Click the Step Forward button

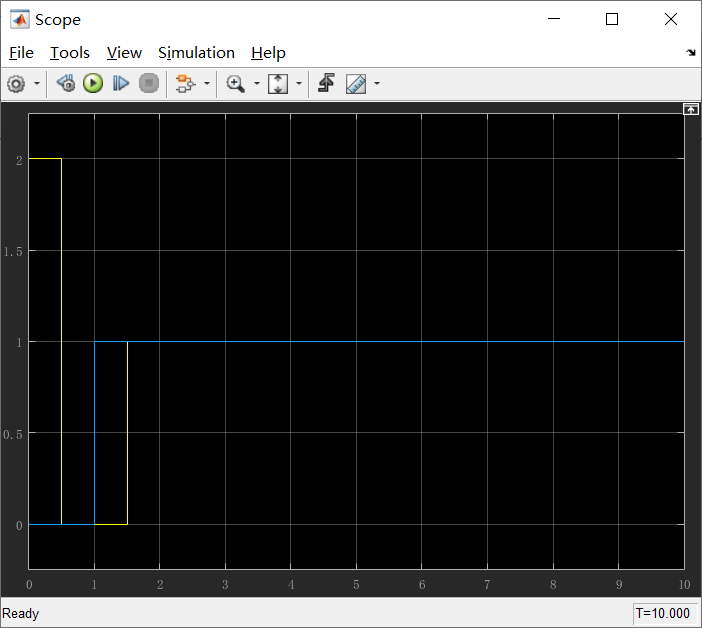click(x=121, y=84)
